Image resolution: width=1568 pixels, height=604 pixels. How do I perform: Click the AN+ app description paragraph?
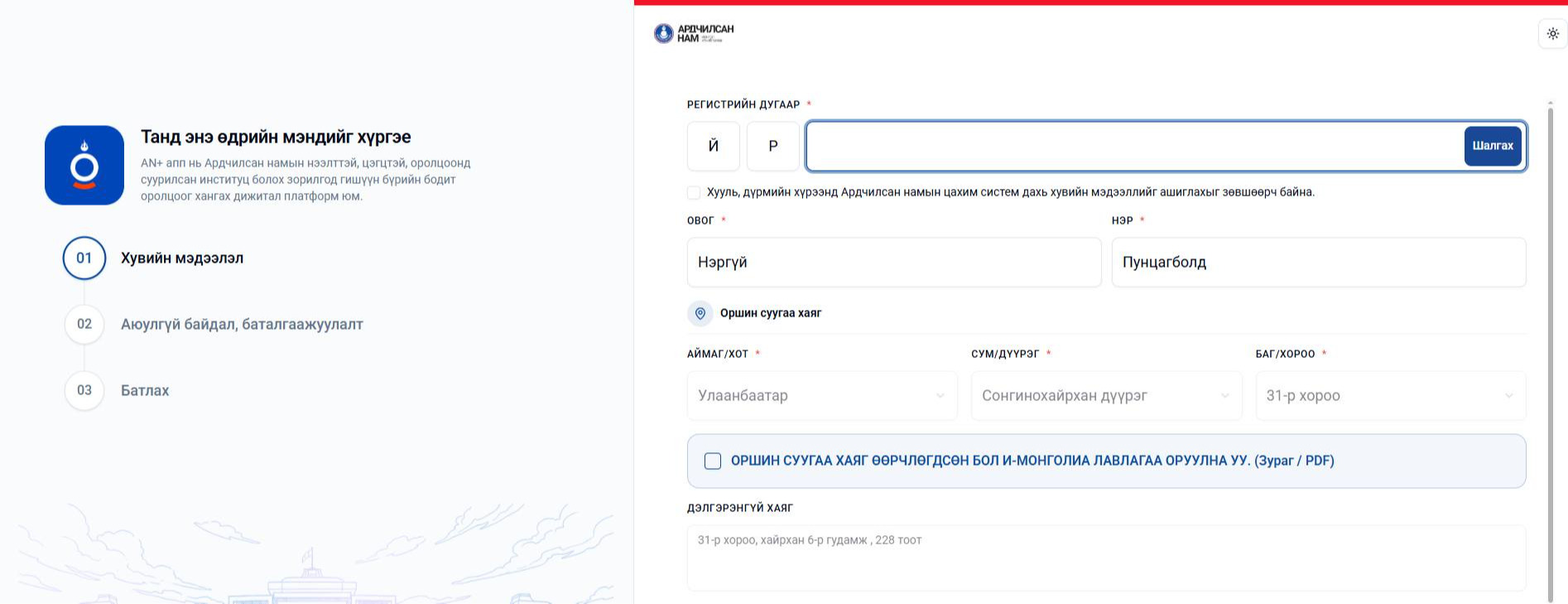[x=305, y=180]
